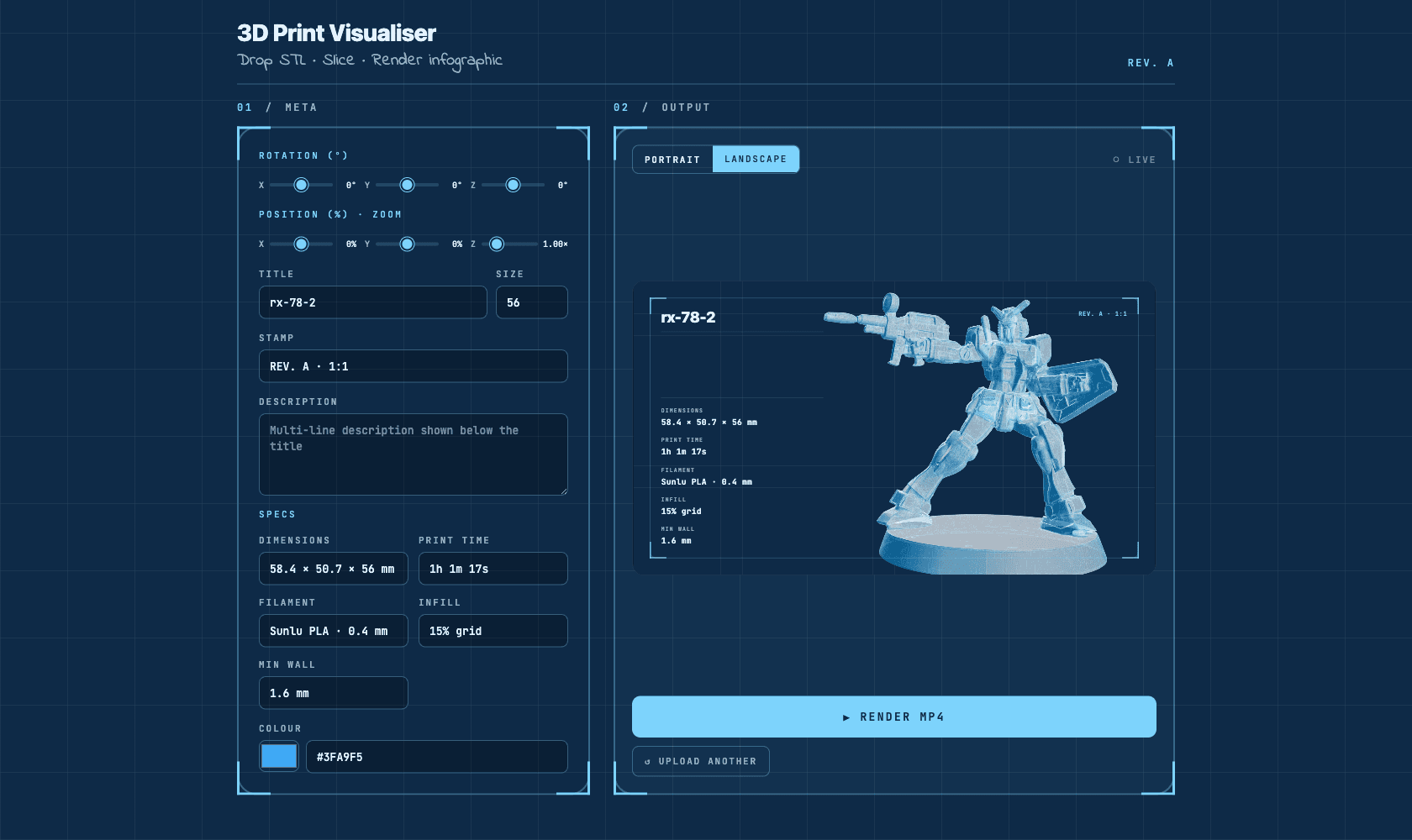Adjust the Position X slider

301,244
